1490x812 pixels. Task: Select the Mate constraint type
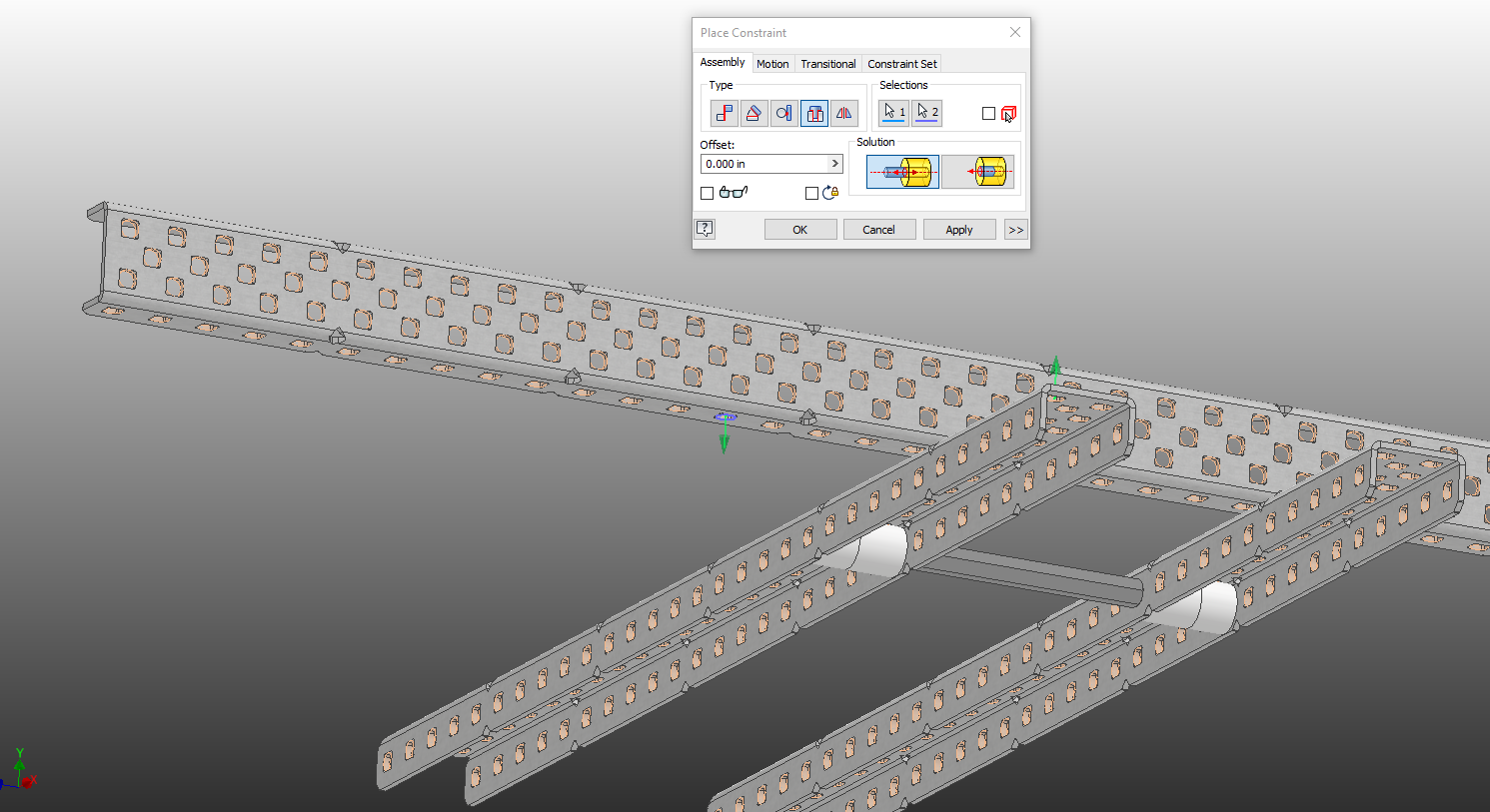click(x=725, y=113)
